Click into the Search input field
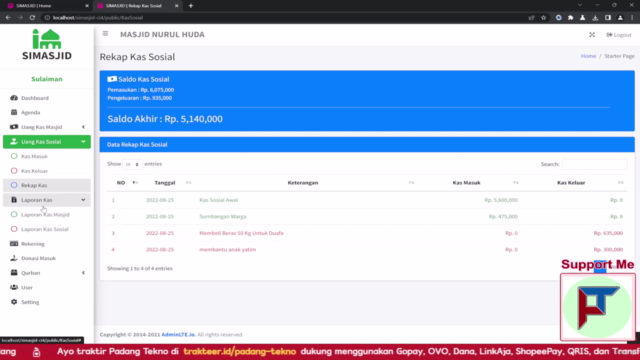 click(x=594, y=164)
